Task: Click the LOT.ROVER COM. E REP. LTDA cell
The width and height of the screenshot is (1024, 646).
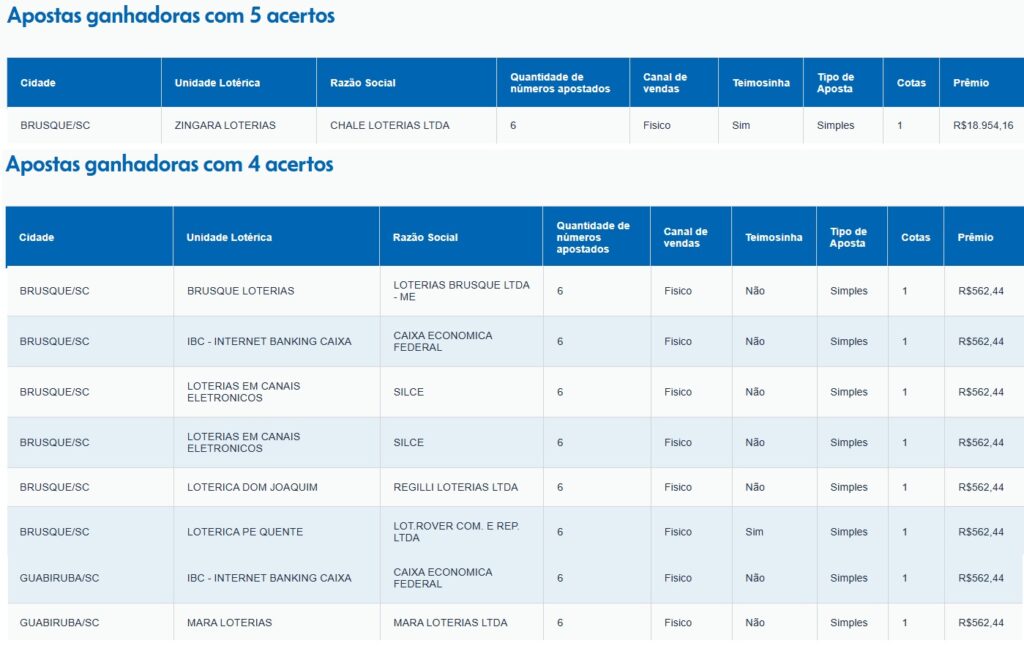Action: (x=457, y=532)
